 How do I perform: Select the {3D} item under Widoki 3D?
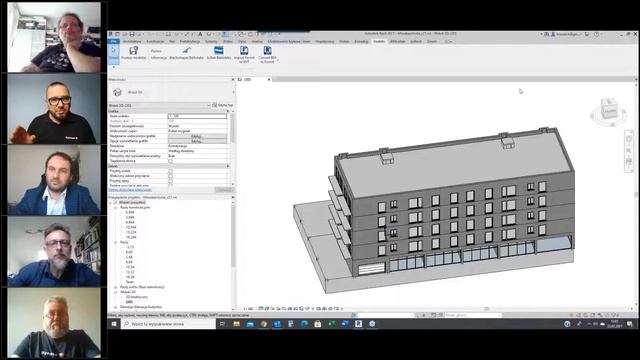coord(130,302)
